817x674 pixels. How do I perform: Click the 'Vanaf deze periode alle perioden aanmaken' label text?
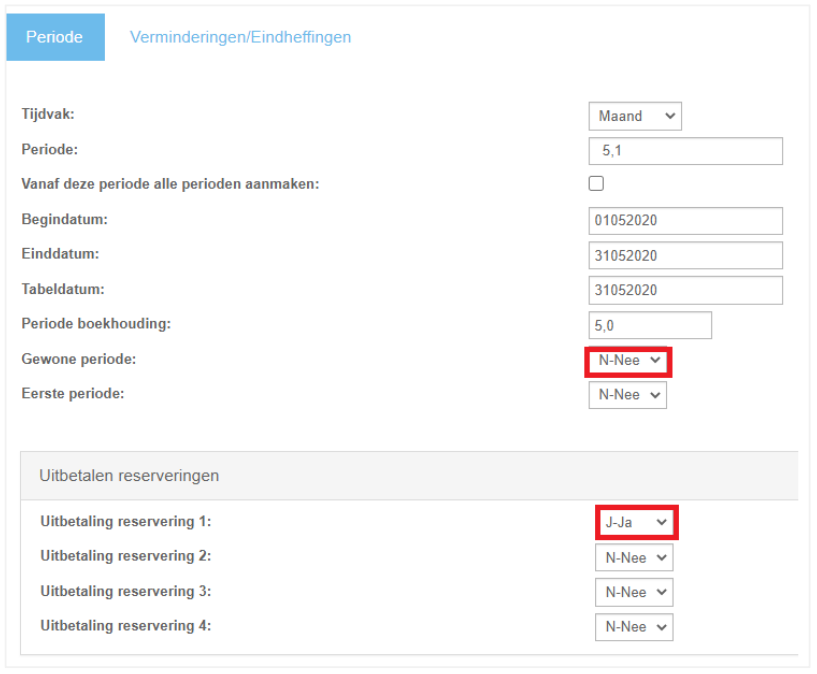tap(170, 184)
